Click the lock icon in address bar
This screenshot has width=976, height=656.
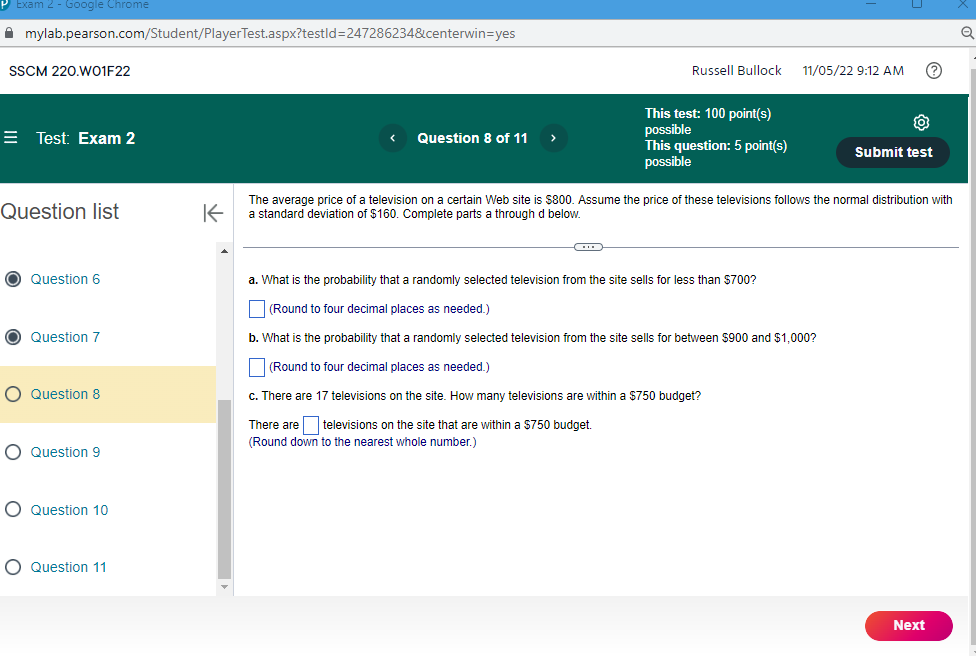[x=9, y=33]
